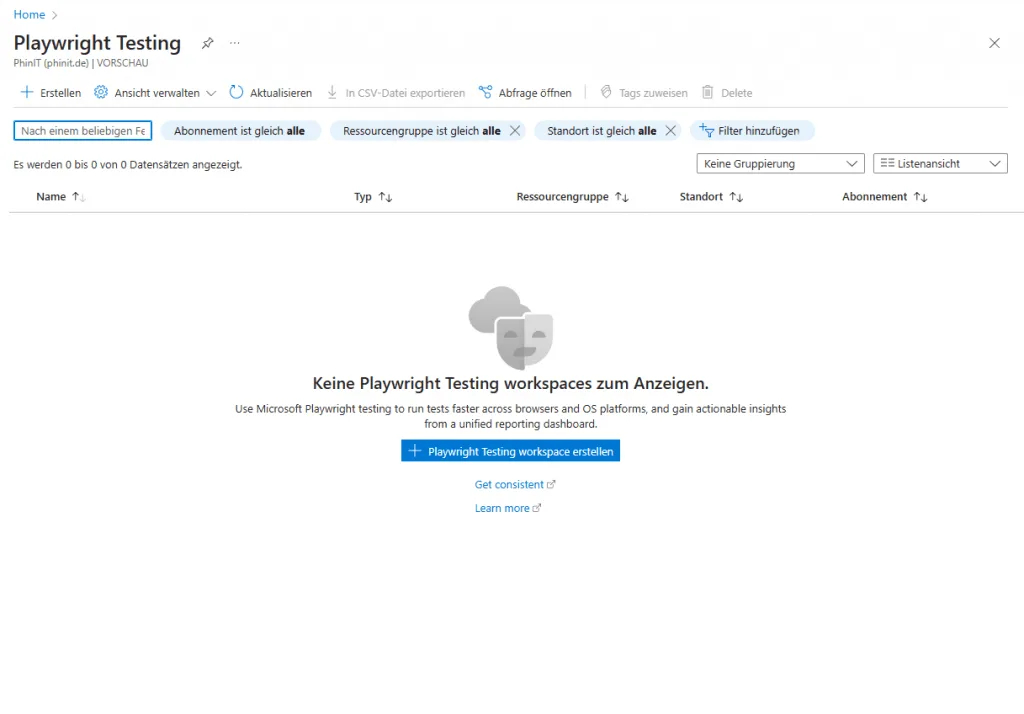Open the Abonnement ist gleich alle filter

[240, 131]
